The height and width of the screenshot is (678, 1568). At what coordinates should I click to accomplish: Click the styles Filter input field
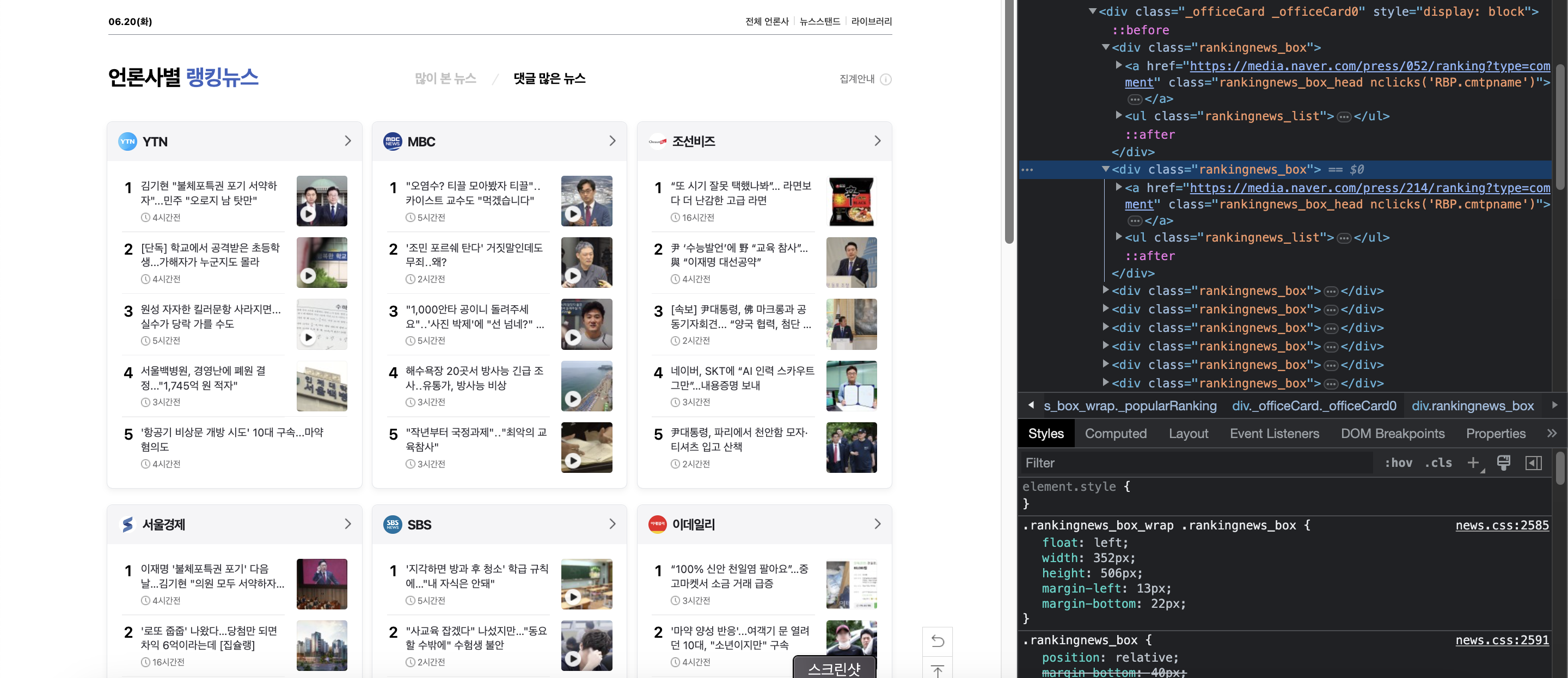pos(1193,463)
